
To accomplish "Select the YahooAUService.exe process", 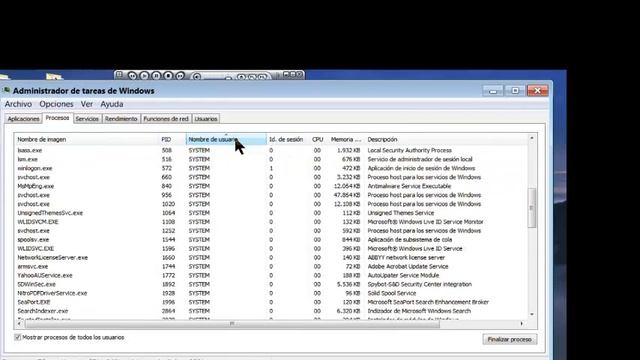I will [x=271, y=276].
